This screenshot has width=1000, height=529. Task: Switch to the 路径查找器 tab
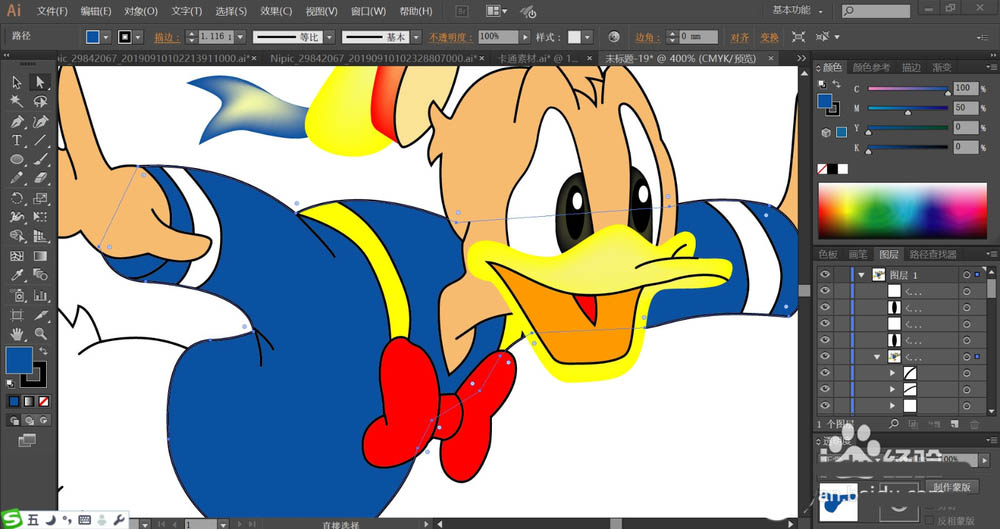point(932,254)
